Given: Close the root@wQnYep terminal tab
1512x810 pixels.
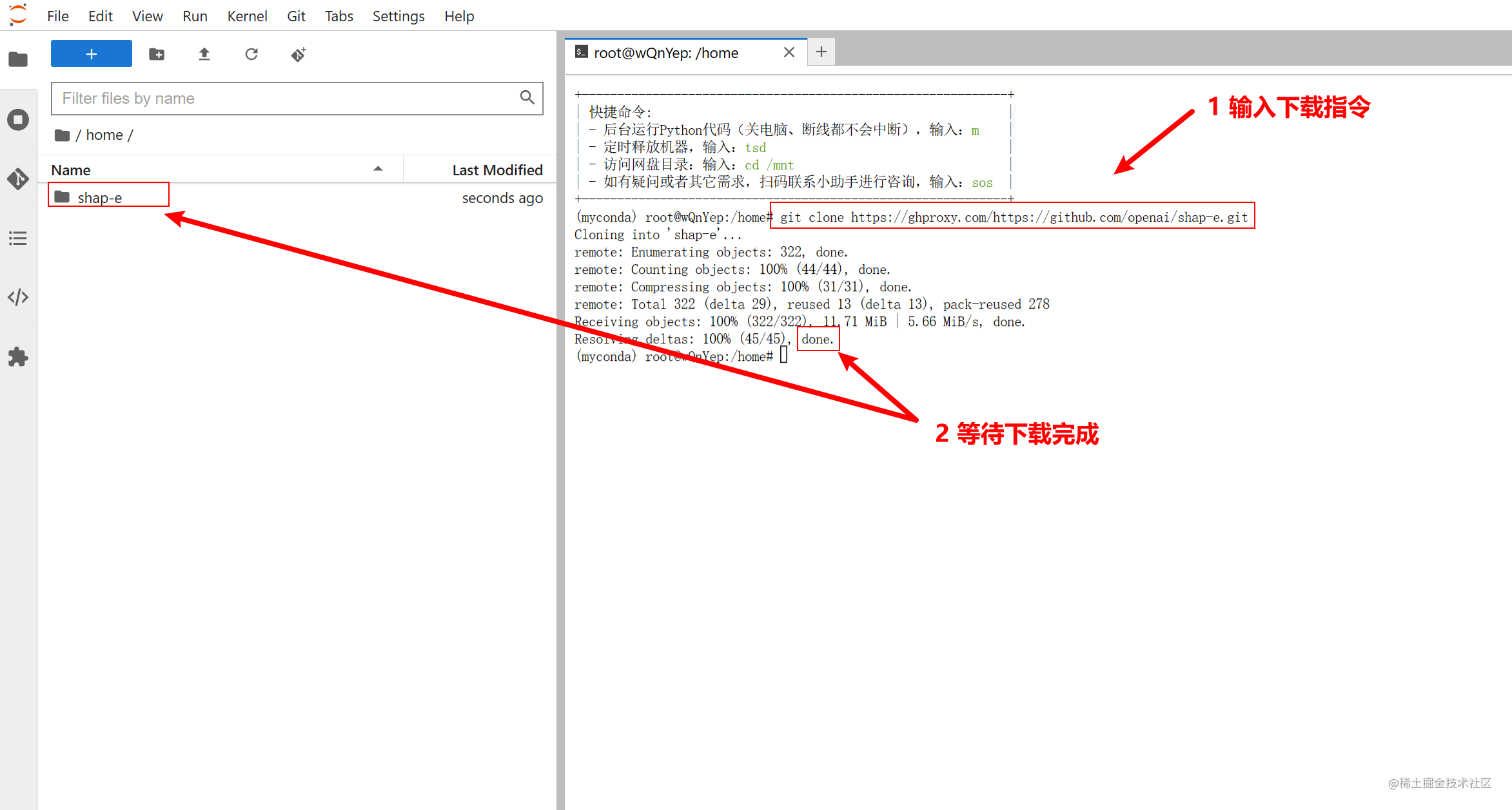Looking at the screenshot, I should click(789, 52).
